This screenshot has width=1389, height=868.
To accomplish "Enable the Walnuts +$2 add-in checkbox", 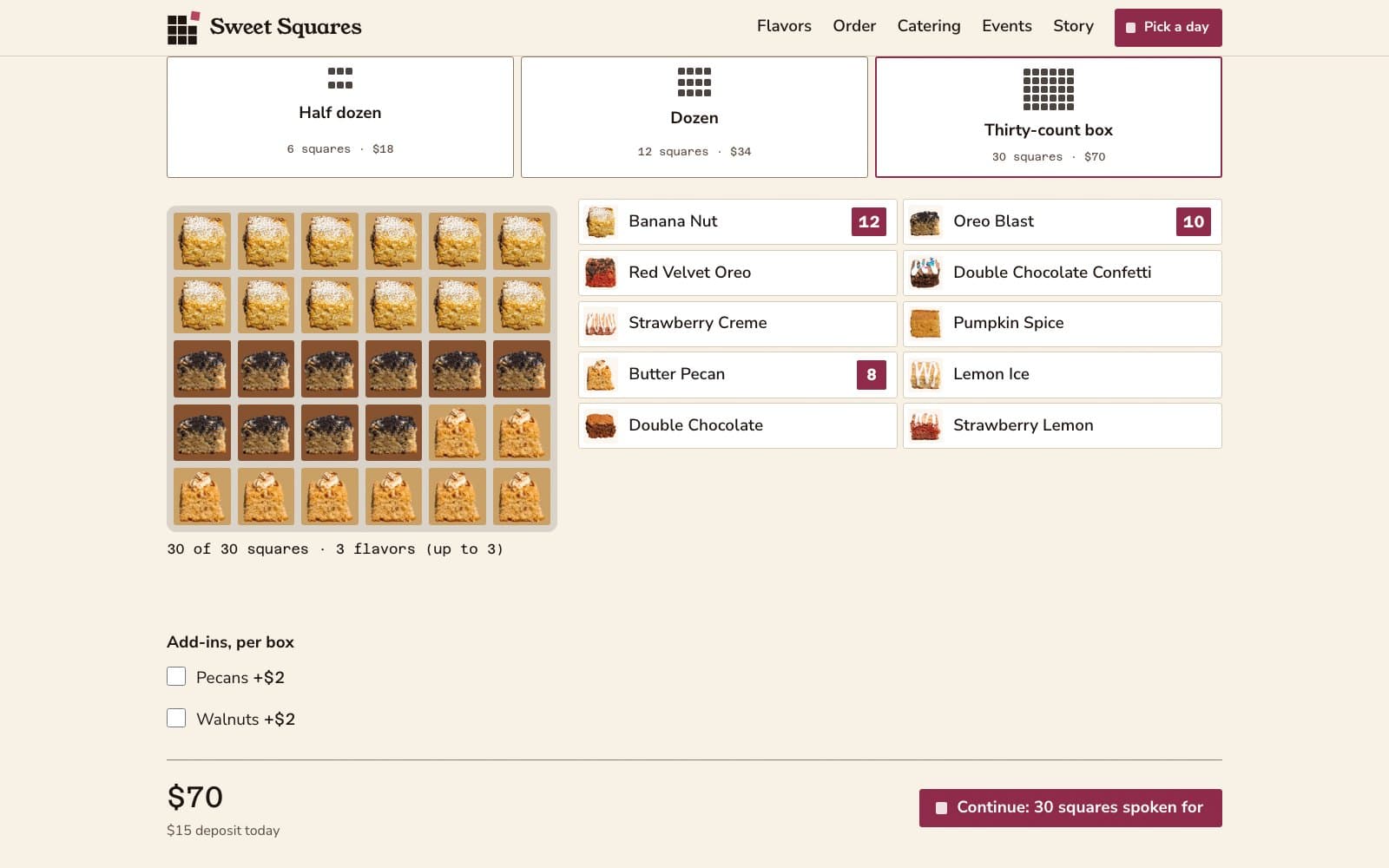I will tap(176, 718).
